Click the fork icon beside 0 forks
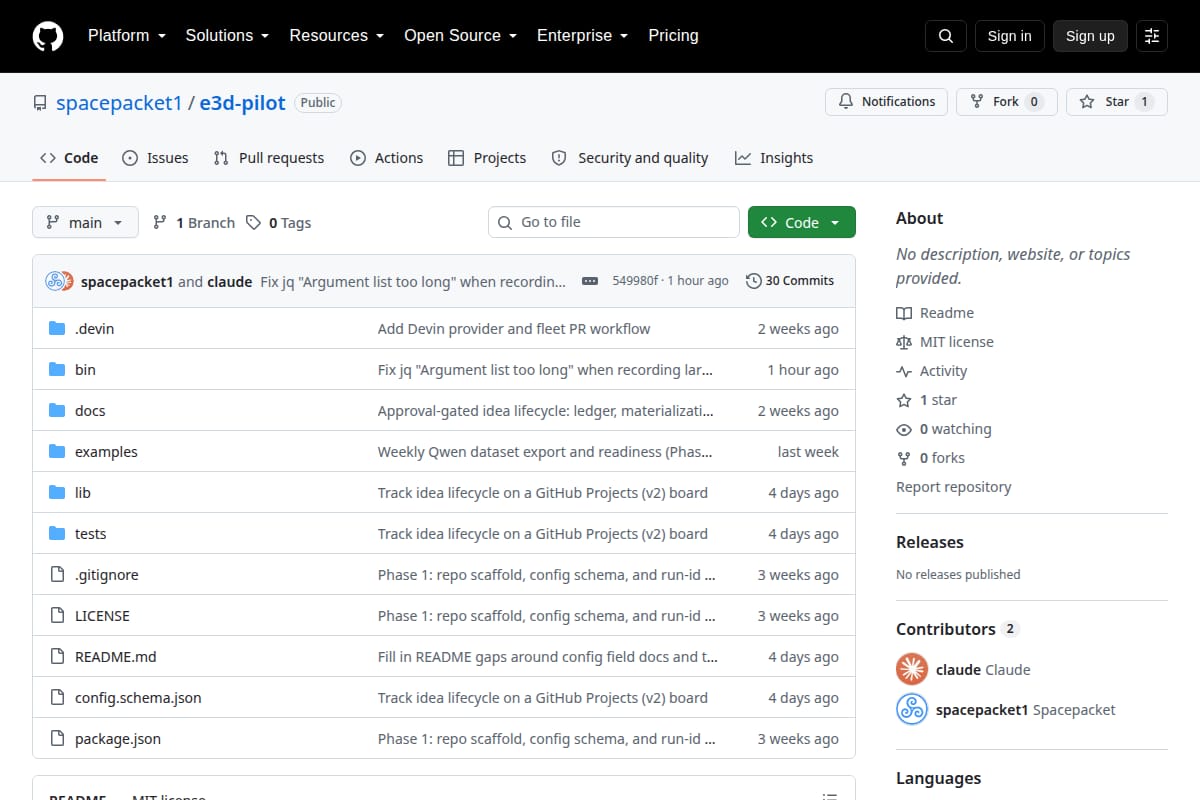Viewport: 1200px width, 800px height. pyautogui.click(x=904, y=458)
